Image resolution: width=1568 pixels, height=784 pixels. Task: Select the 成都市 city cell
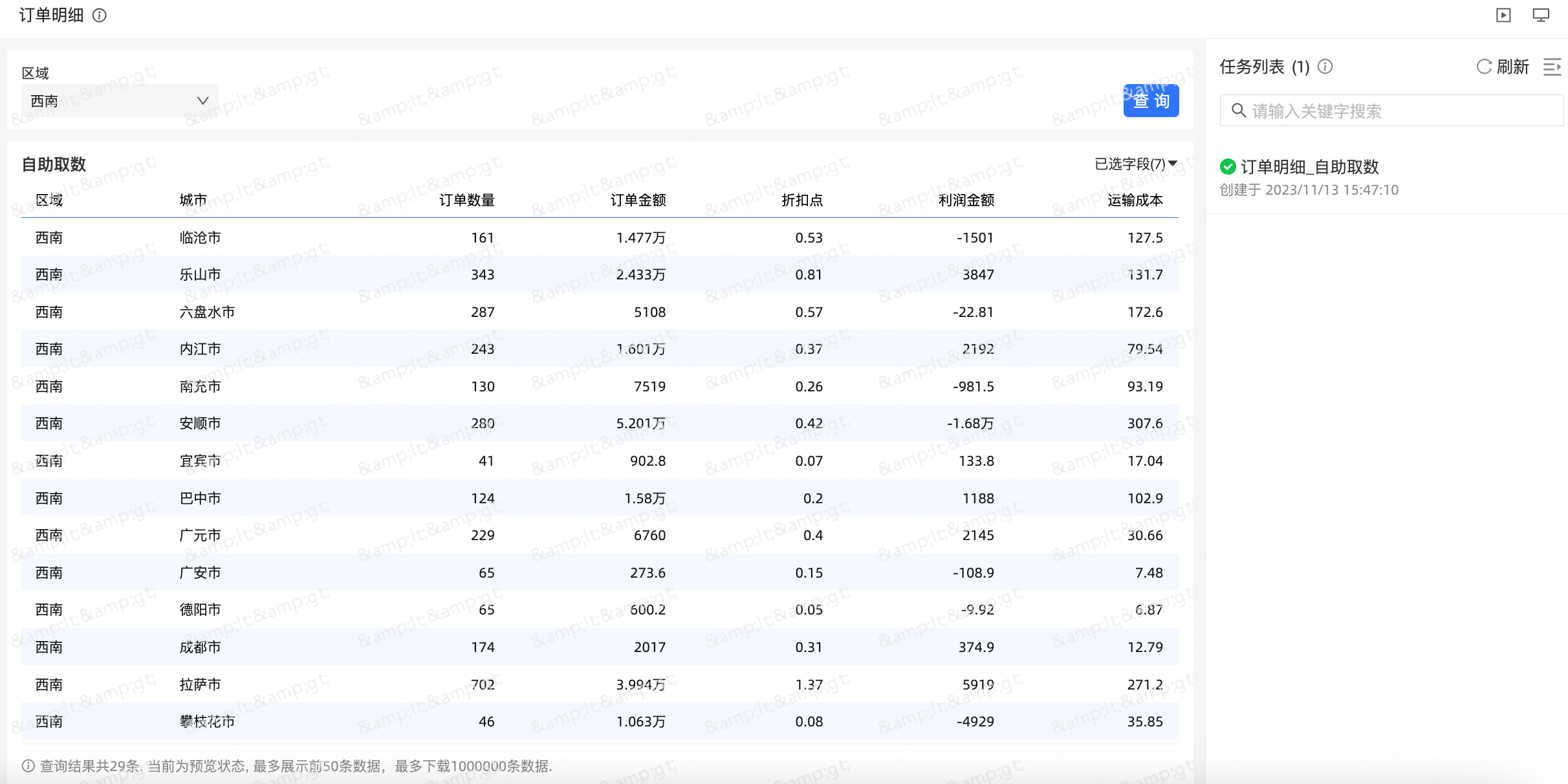[x=201, y=647]
